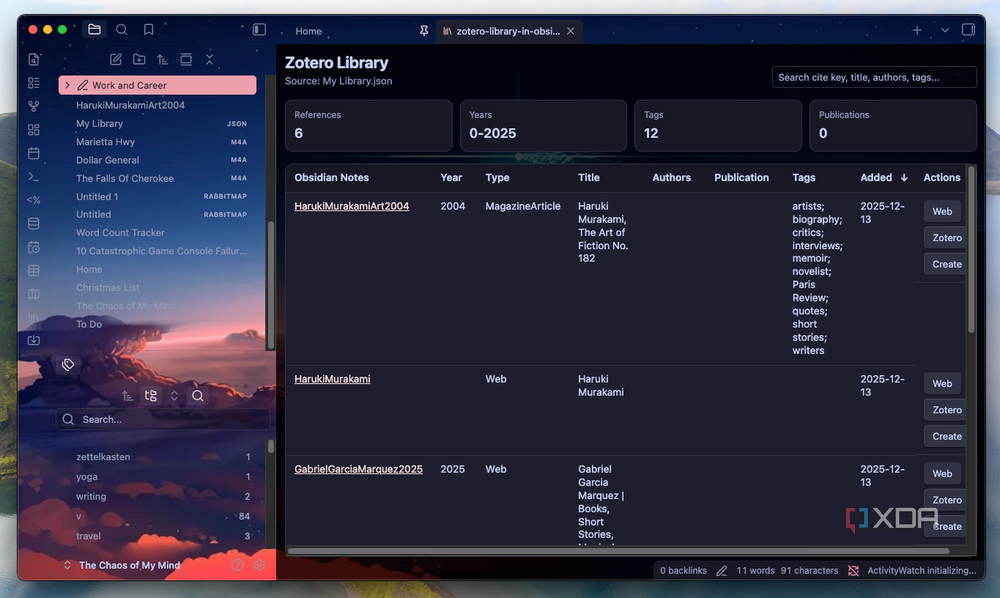Expand or collapse all tags
The height and width of the screenshot is (598, 1000).
click(174, 396)
